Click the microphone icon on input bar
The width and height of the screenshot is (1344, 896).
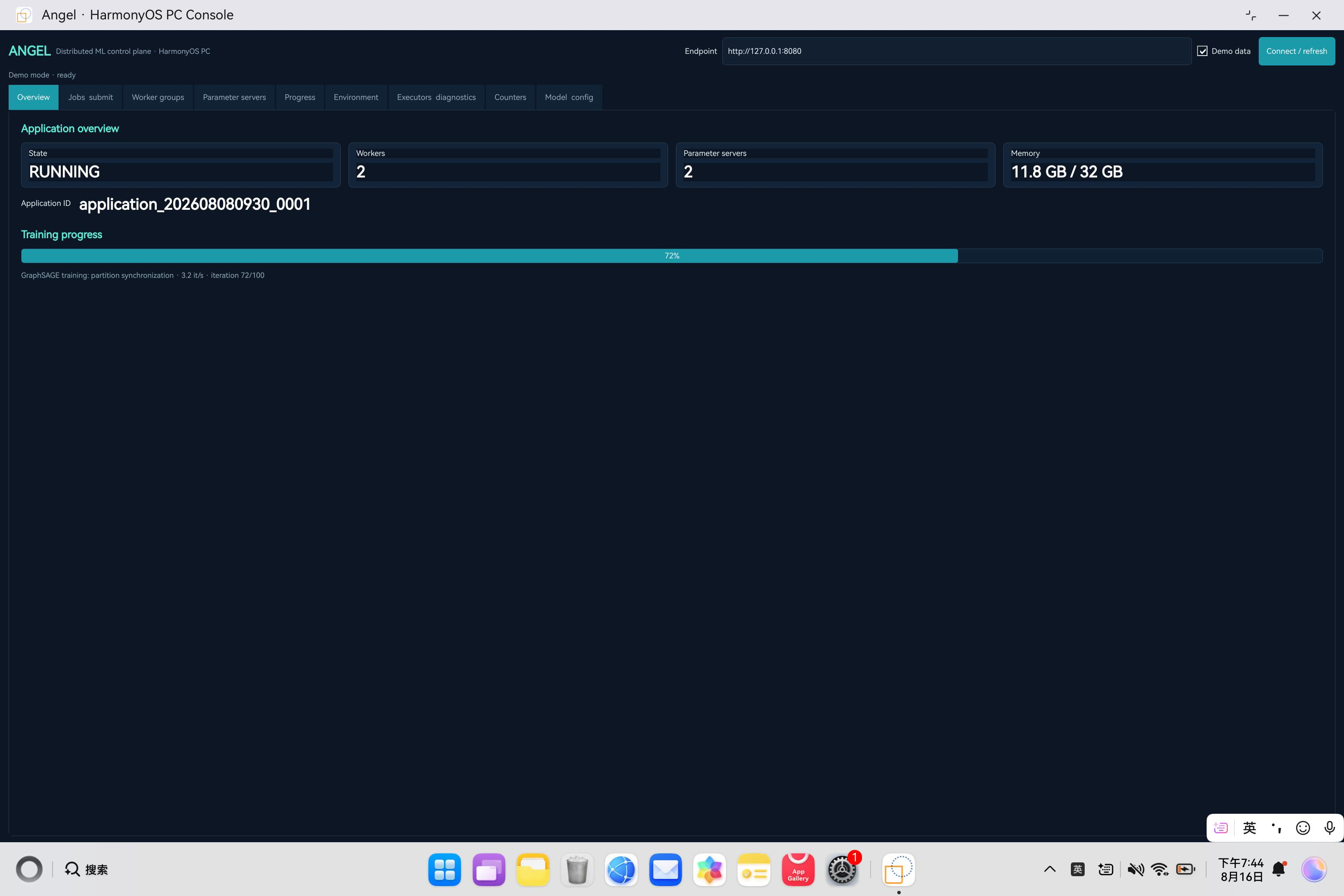(1330, 828)
